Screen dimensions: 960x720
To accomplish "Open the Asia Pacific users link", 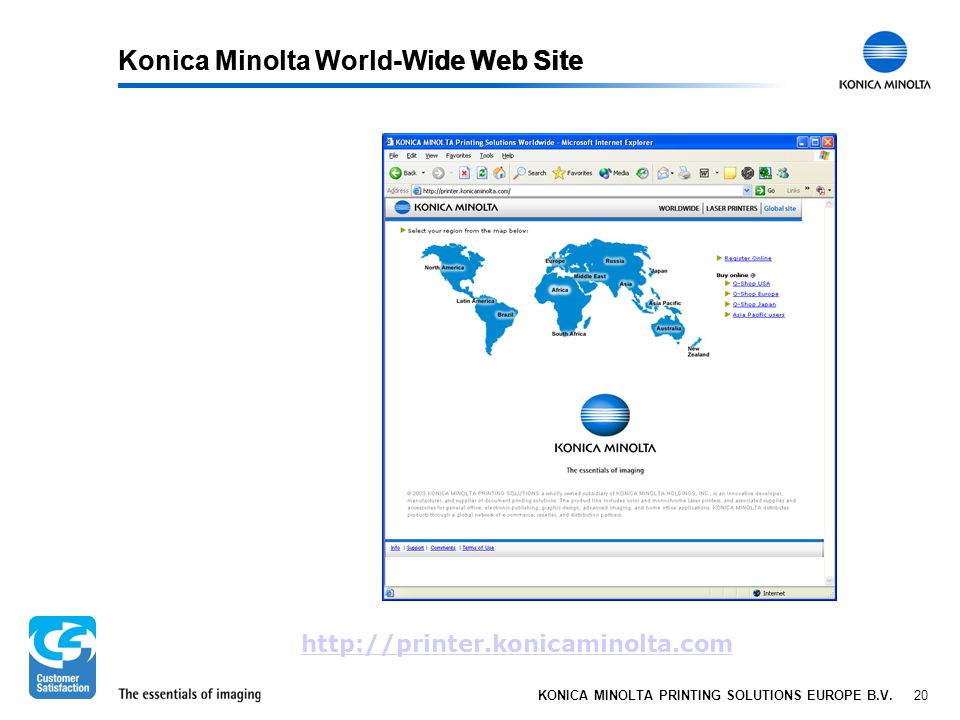I will tap(759, 315).
